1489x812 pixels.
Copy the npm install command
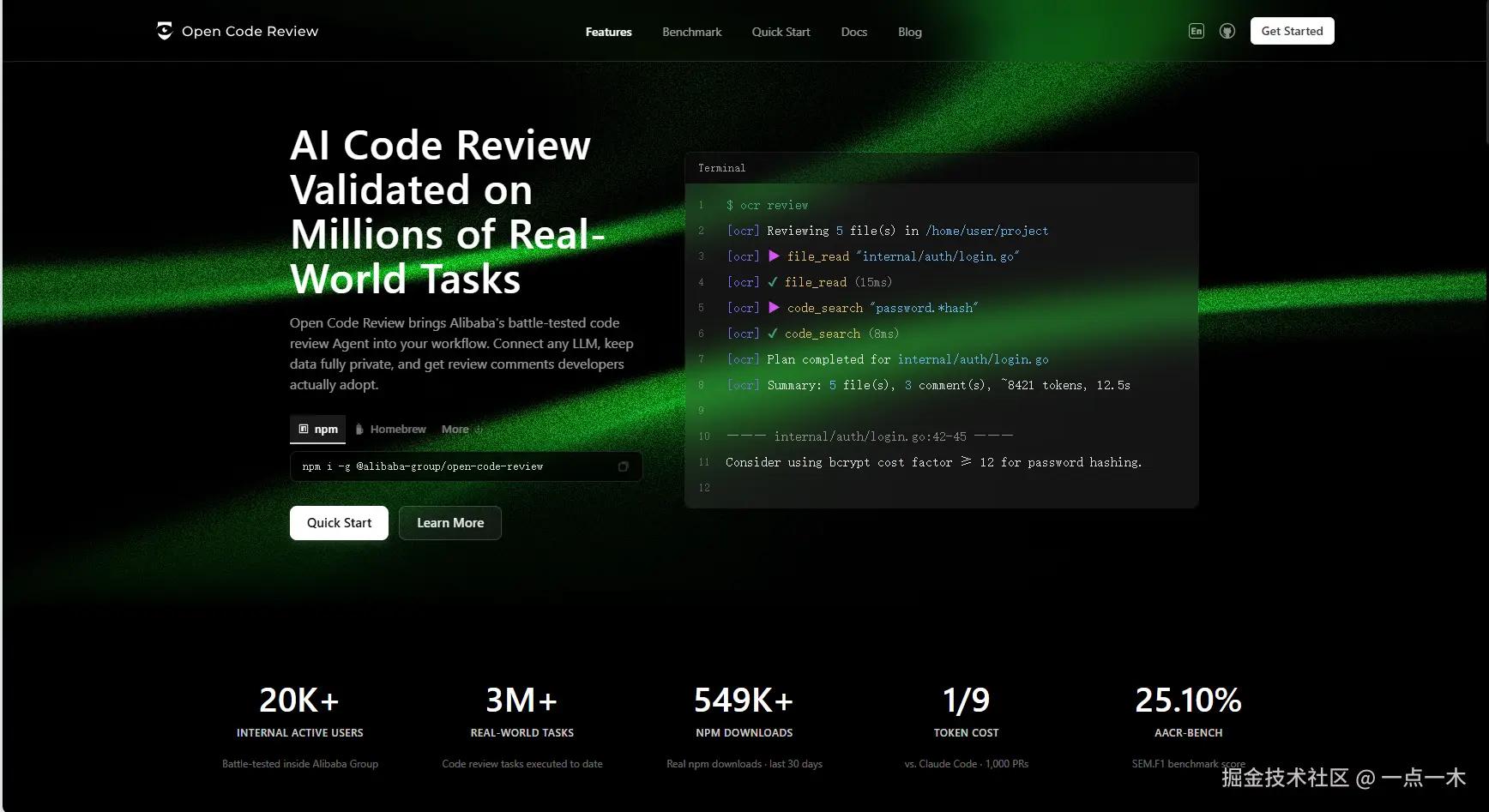pos(624,466)
